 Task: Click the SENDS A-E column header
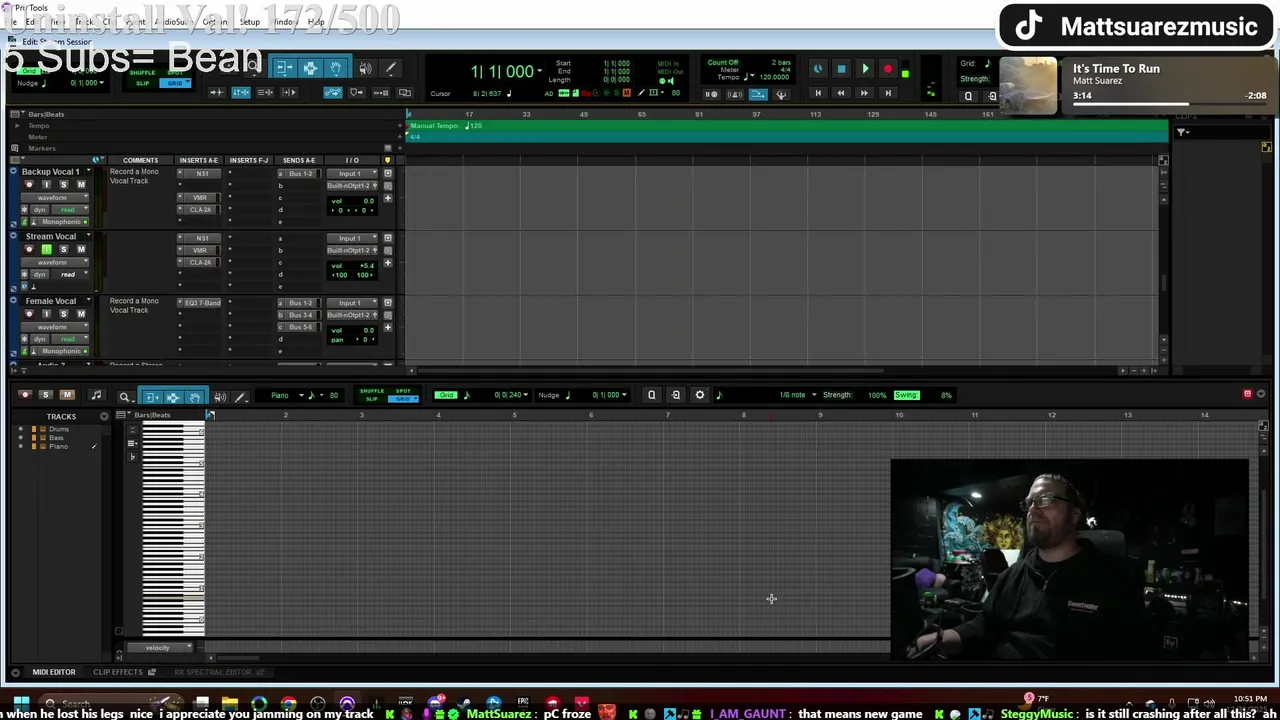coord(299,160)
